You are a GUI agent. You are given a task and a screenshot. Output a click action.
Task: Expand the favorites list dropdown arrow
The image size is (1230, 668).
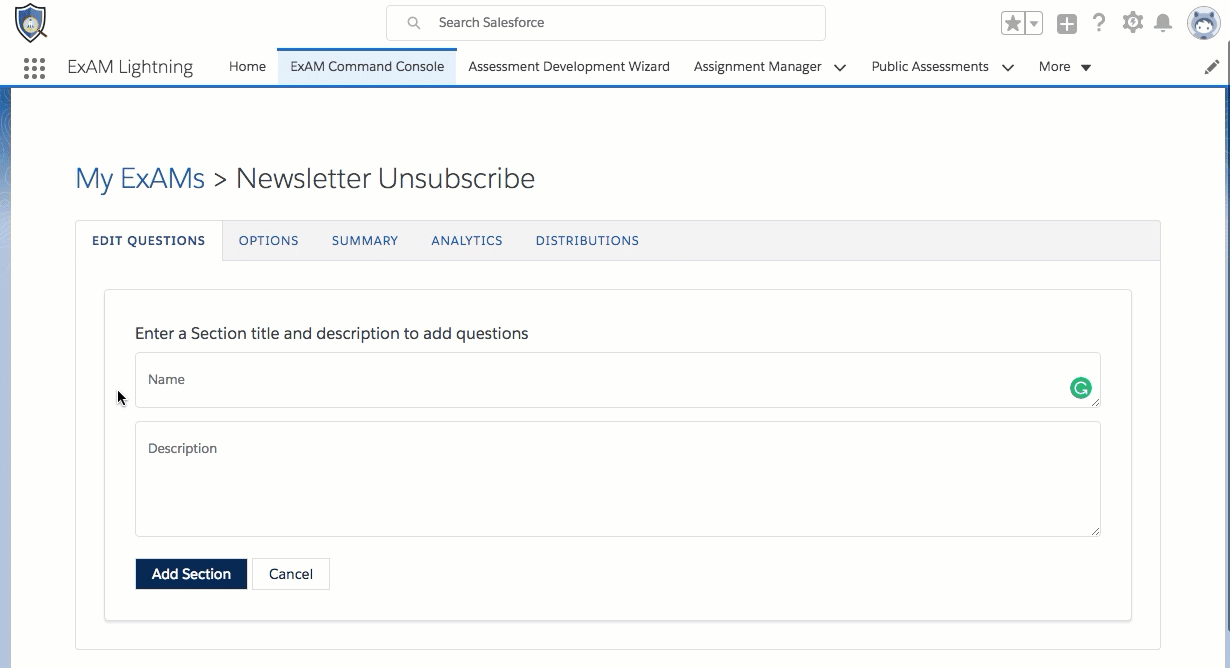point(1034,24)
